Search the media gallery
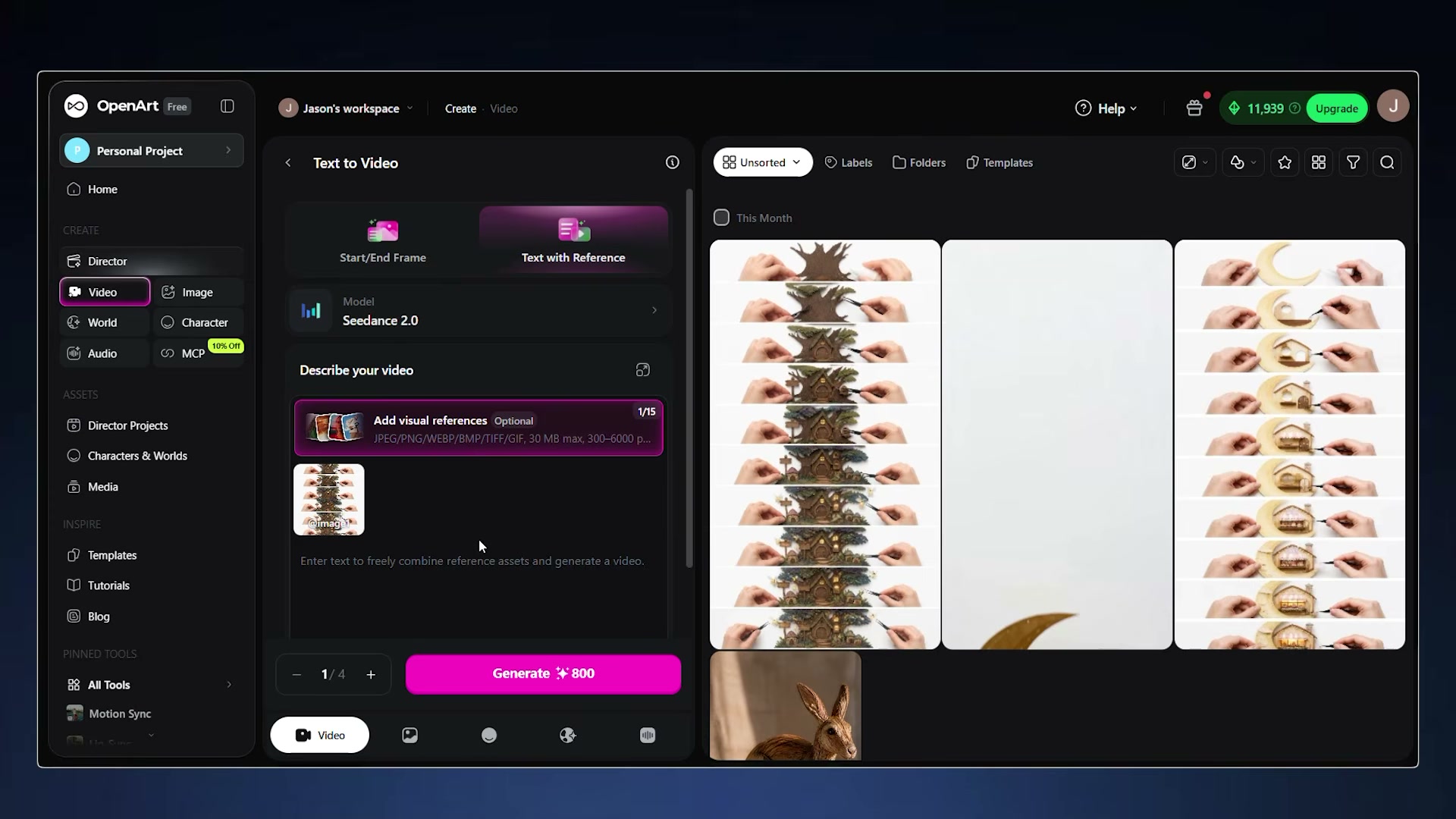Viewport: 1456px width, 819px height. click(1387, 162)
